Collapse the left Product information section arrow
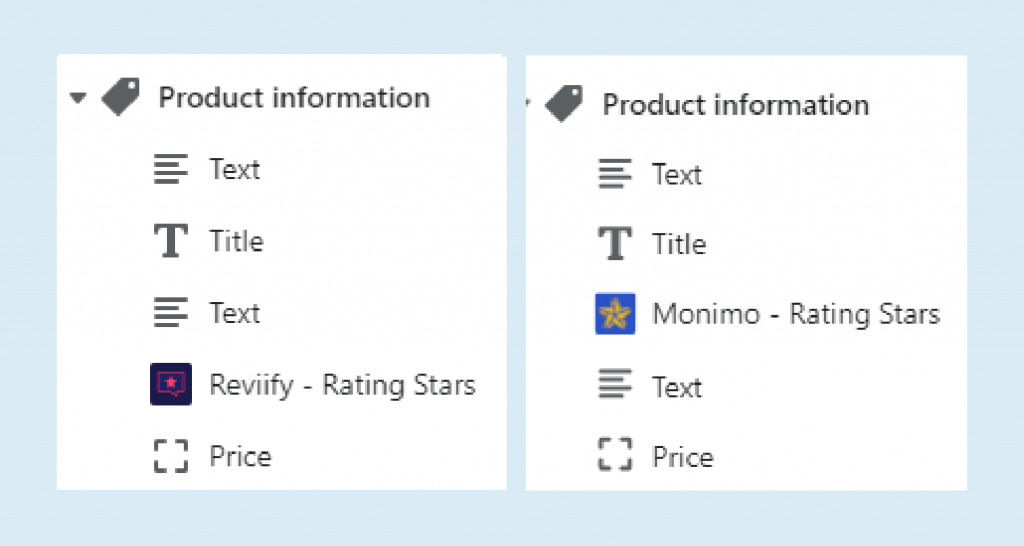 click(x=79, y=98)
